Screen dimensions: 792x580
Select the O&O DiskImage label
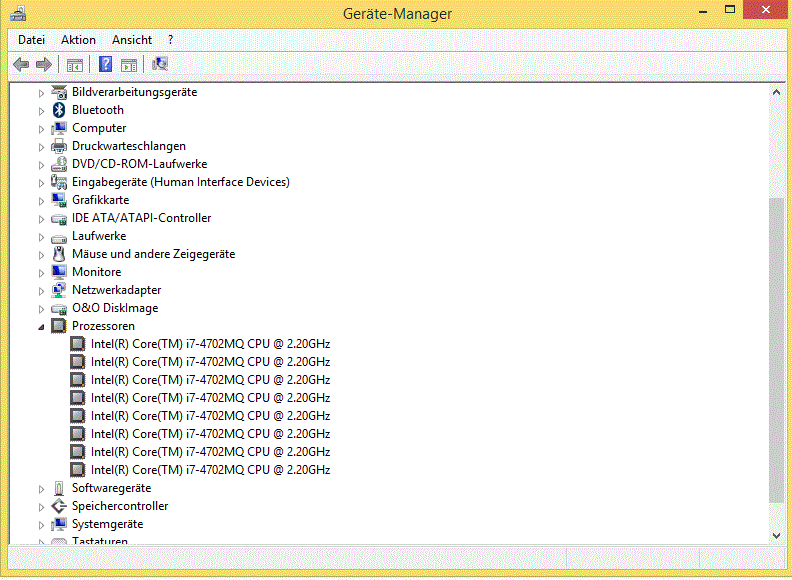tap(115, 308)
